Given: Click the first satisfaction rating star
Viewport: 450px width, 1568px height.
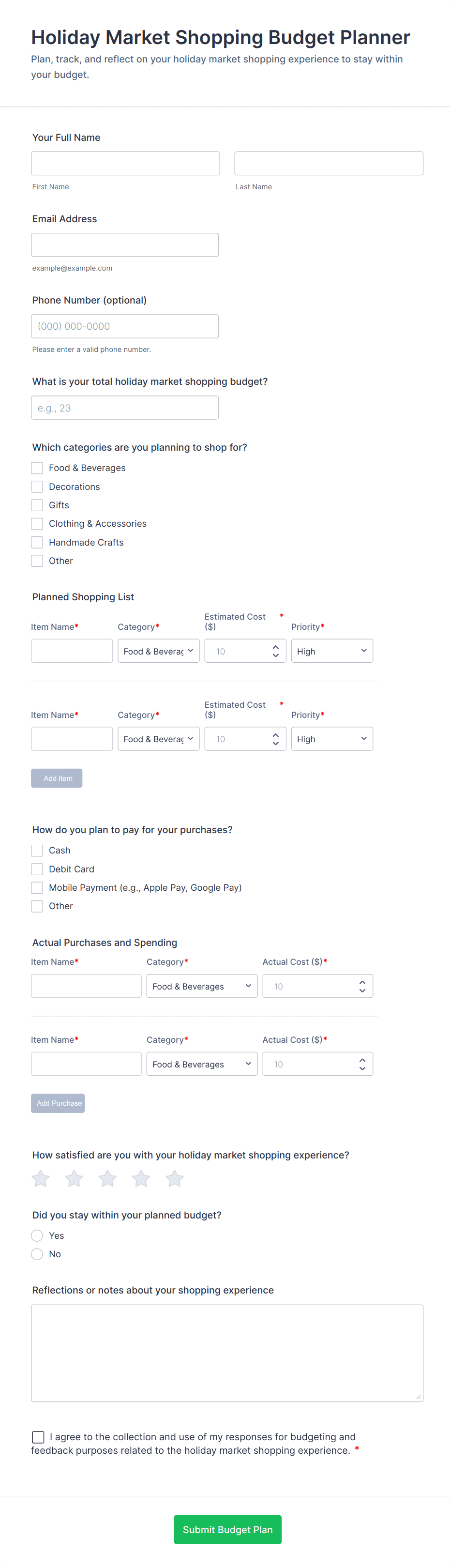Looking at the screenshot, I should [x=41, y=1178].
